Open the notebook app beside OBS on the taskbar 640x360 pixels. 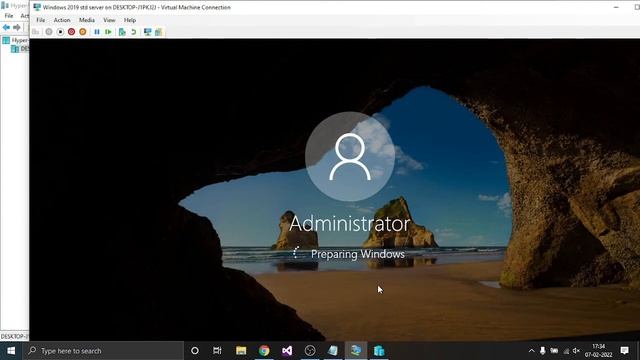click(333, 351)
